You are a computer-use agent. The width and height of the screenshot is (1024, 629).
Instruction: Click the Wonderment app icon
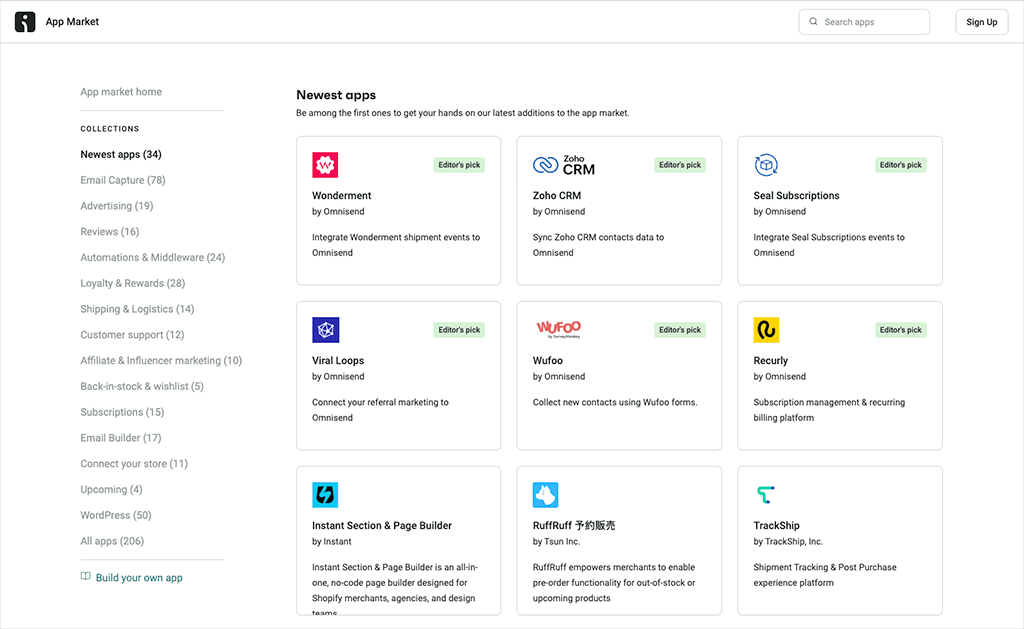tap(326, 164)
